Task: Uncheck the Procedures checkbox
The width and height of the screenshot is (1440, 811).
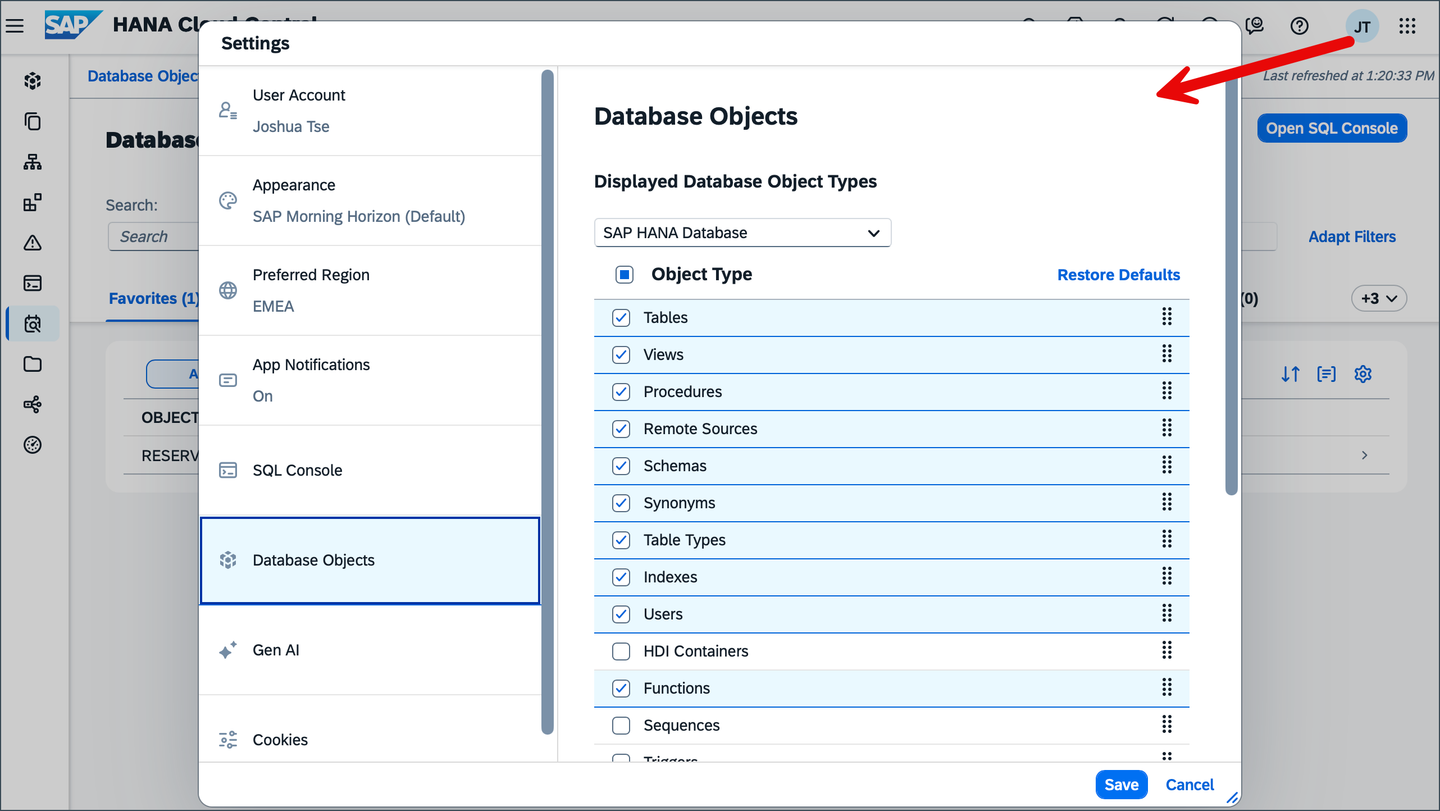Action: click(621, 392)
